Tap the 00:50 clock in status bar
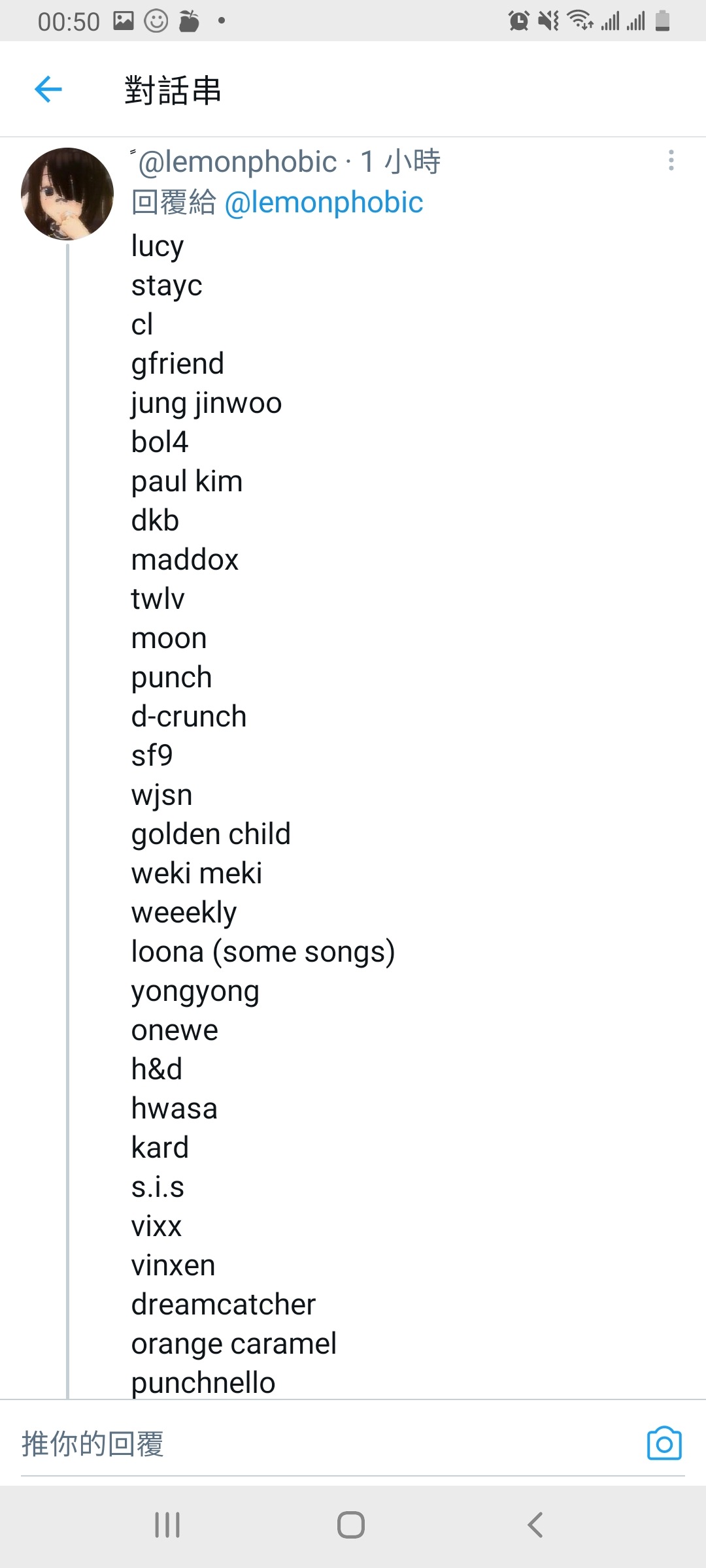 coord(69,22)
